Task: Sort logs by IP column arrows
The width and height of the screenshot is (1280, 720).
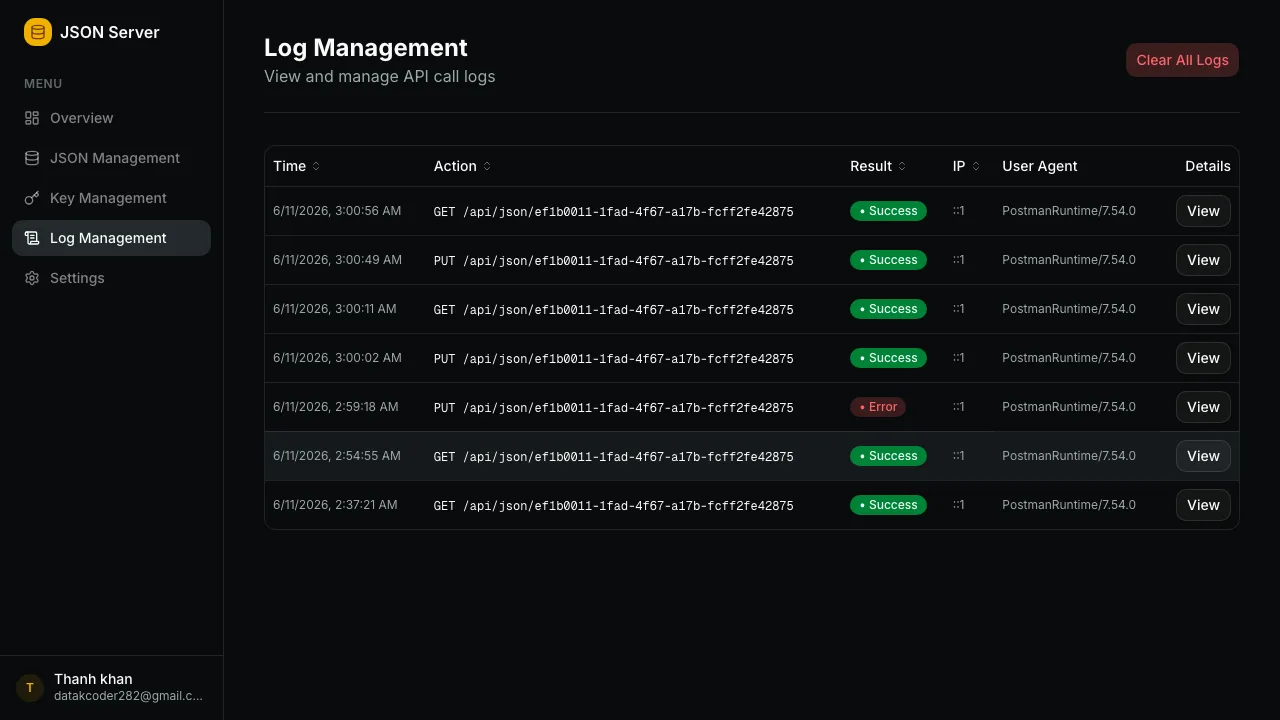Action: (976, 166)
